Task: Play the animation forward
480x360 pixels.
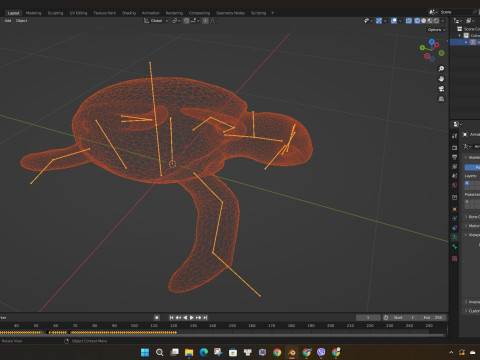Action: (192, 317)
